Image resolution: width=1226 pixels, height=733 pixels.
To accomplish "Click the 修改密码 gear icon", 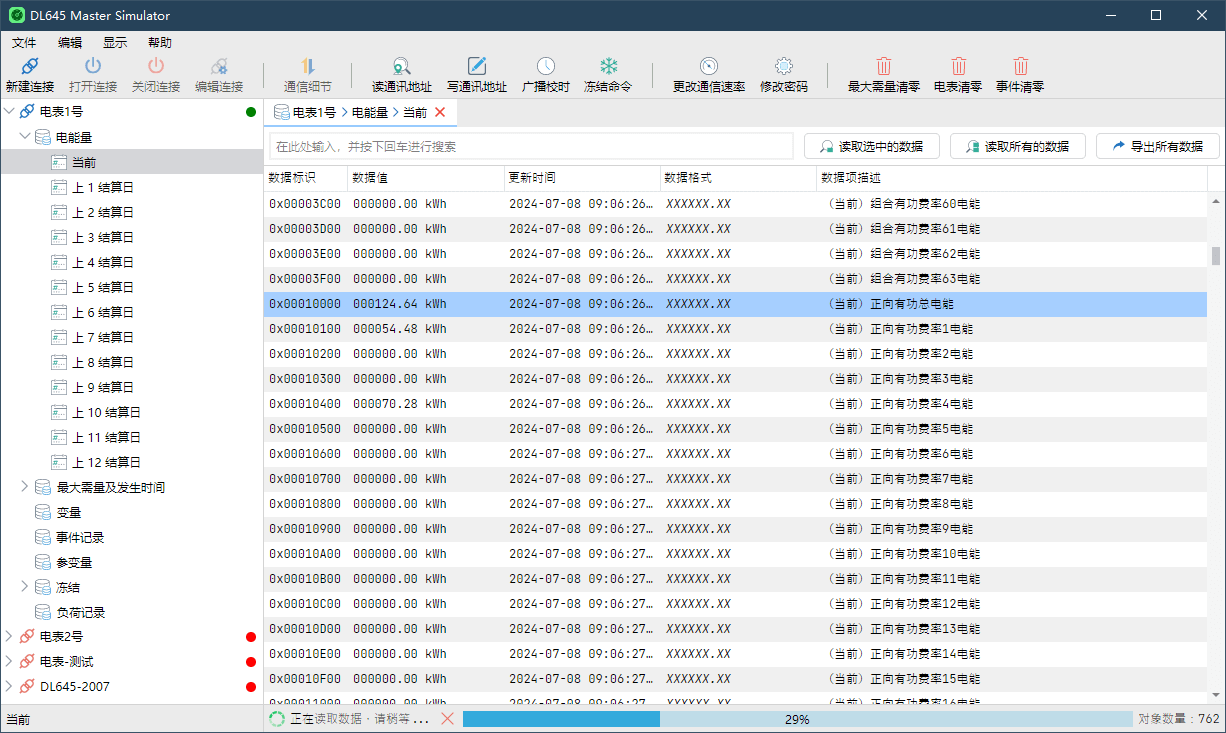I will click(x=783, y=67).
